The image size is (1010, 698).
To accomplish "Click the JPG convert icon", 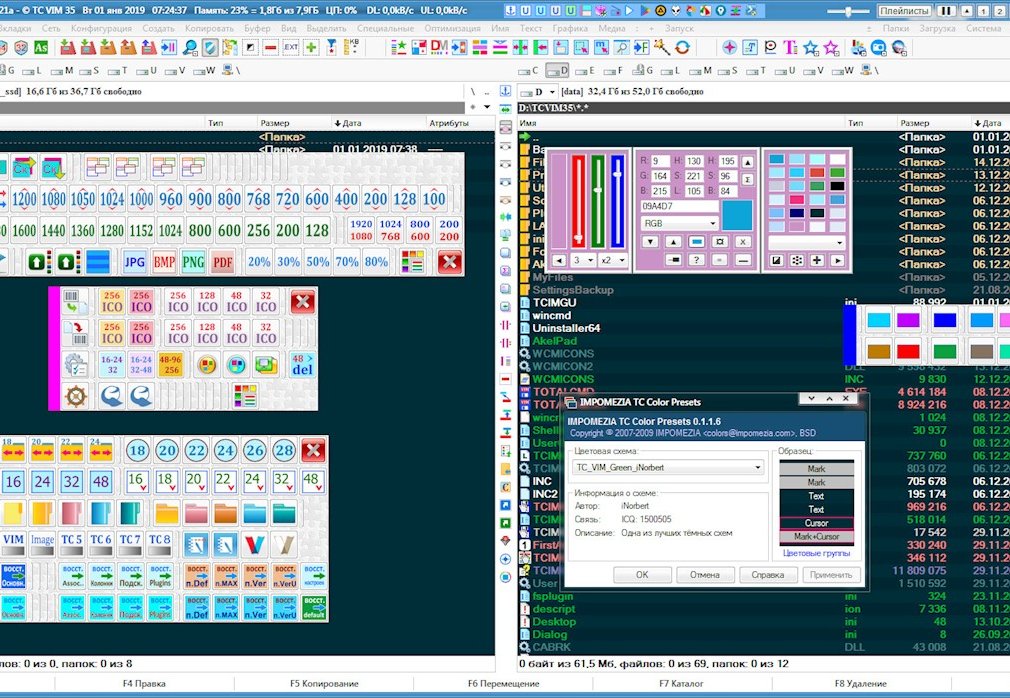I will click(135, 262).
